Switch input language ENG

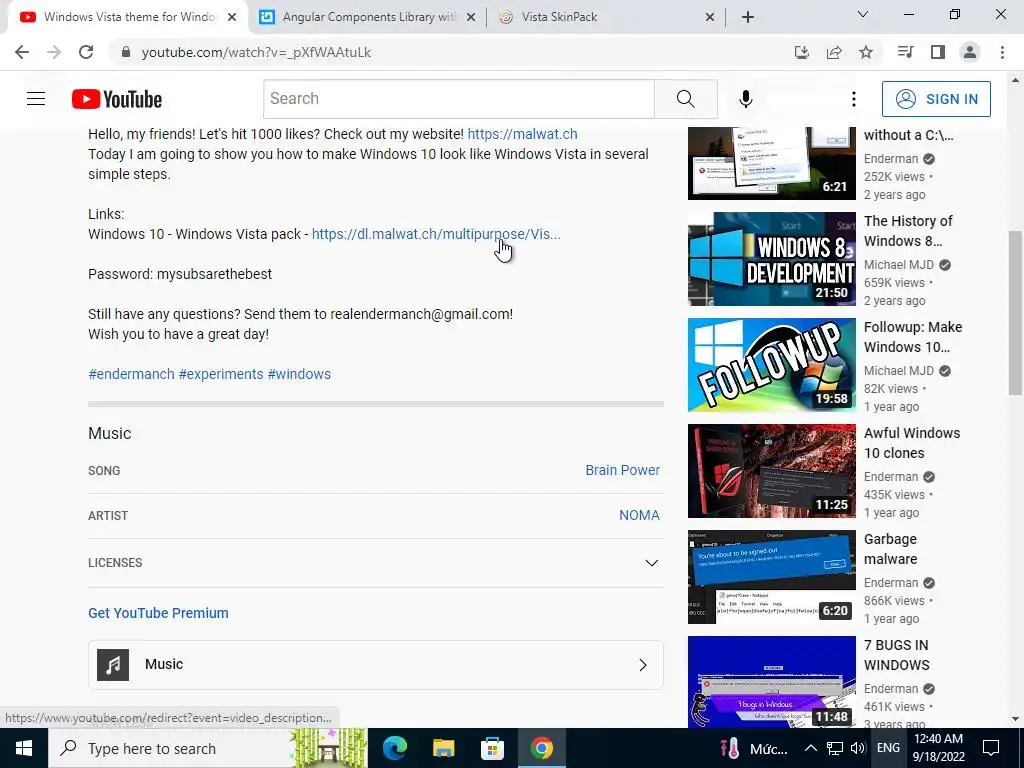click(888, 748)
